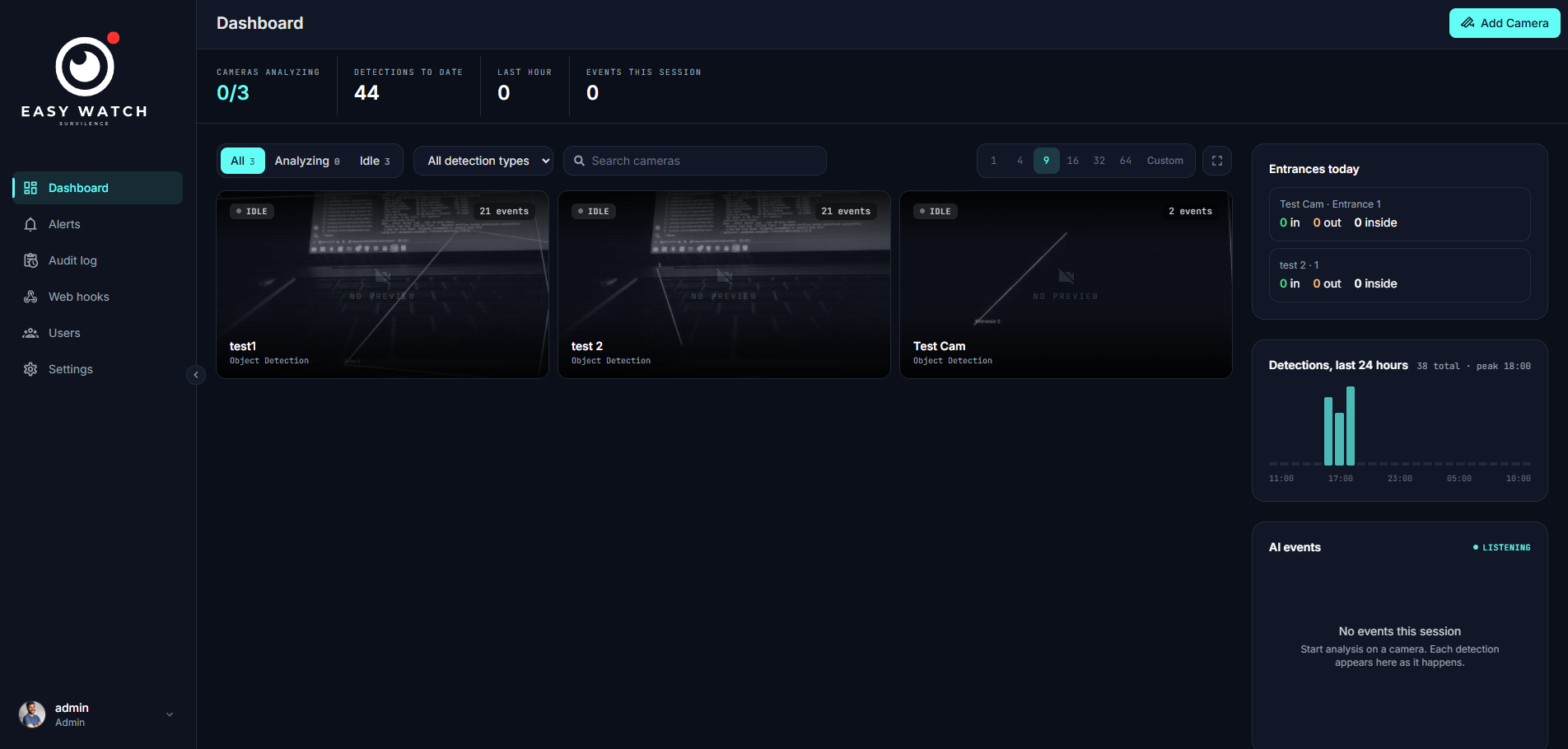The height and width of the screenshot is (749, 1568).
Task: Set grid layout to 32 cameras
Action: pyautogui.click(x=1099, y=161)
